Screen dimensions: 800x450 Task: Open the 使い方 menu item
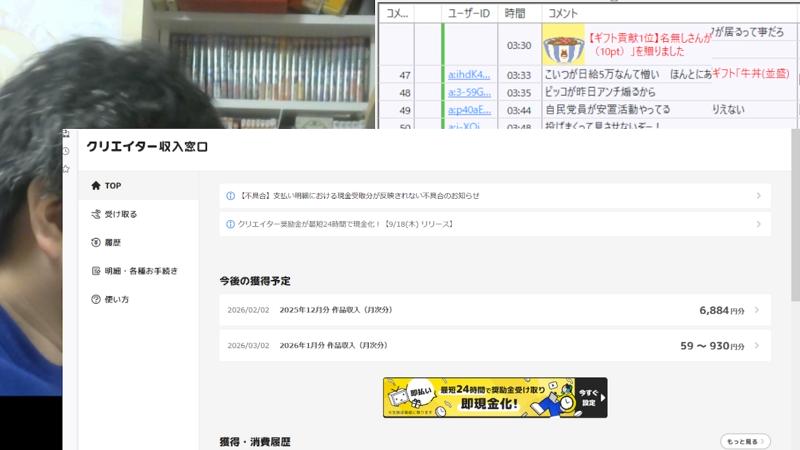coord(138,299)
